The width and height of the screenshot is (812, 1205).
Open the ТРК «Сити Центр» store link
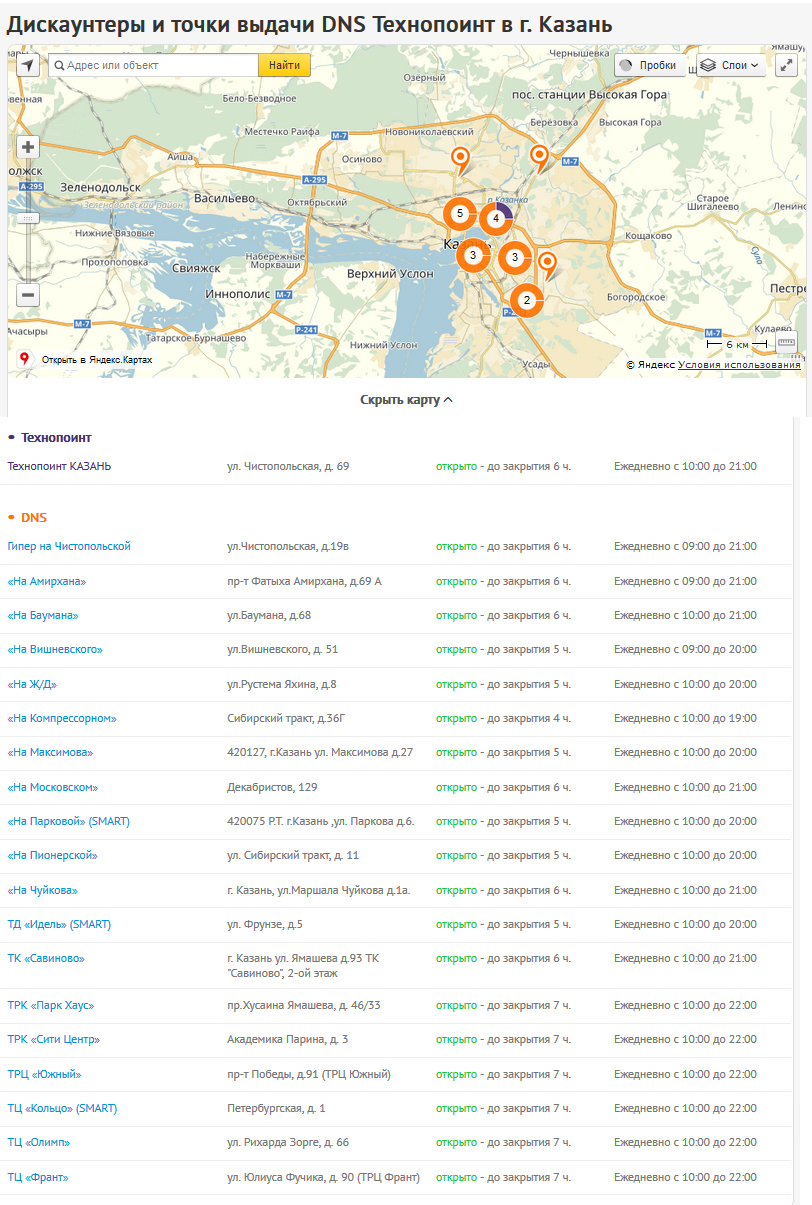pyautogui.click(x=54, y=1039)
